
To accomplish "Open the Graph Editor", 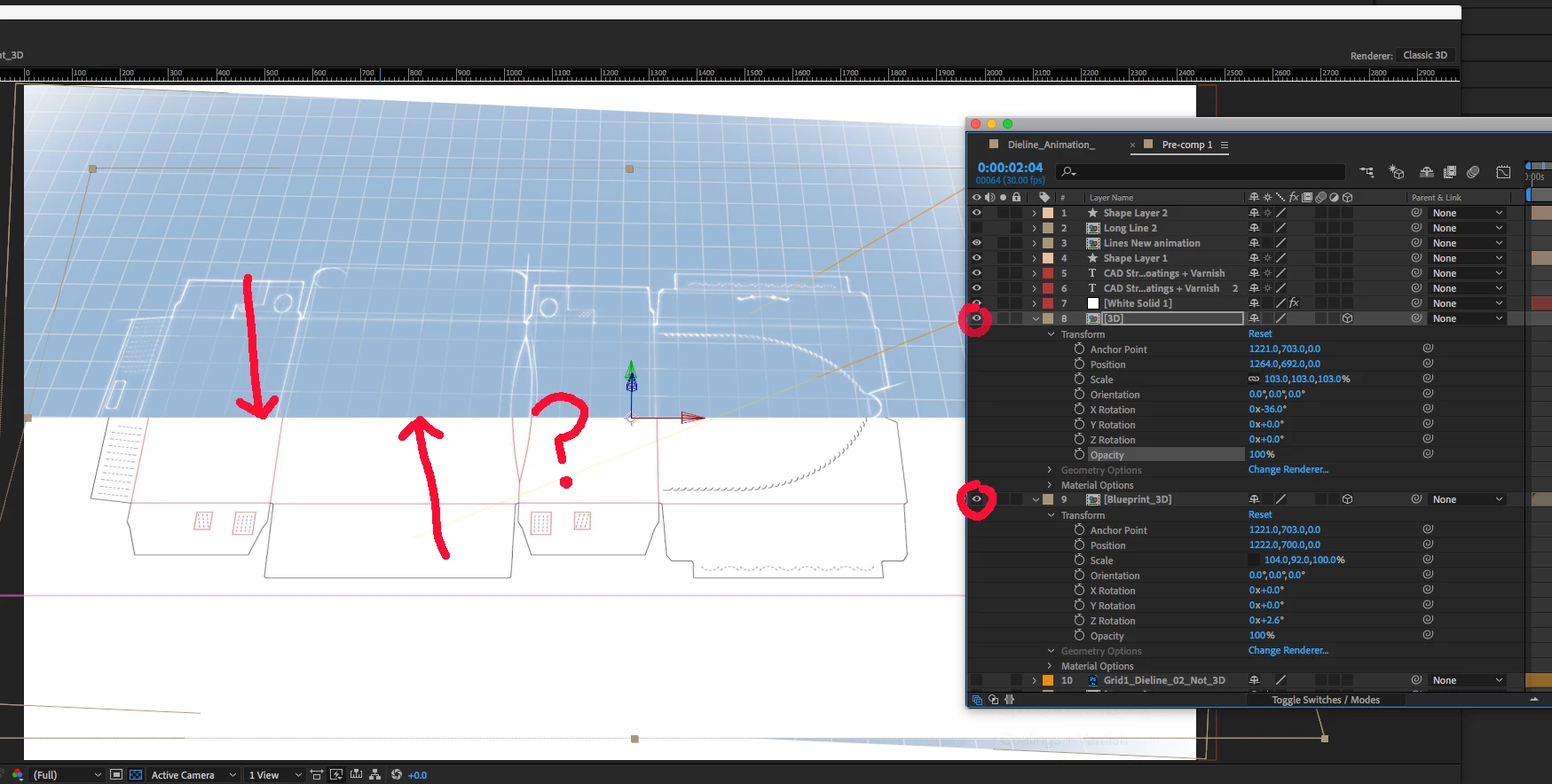I will click(x=1503, y=172).
